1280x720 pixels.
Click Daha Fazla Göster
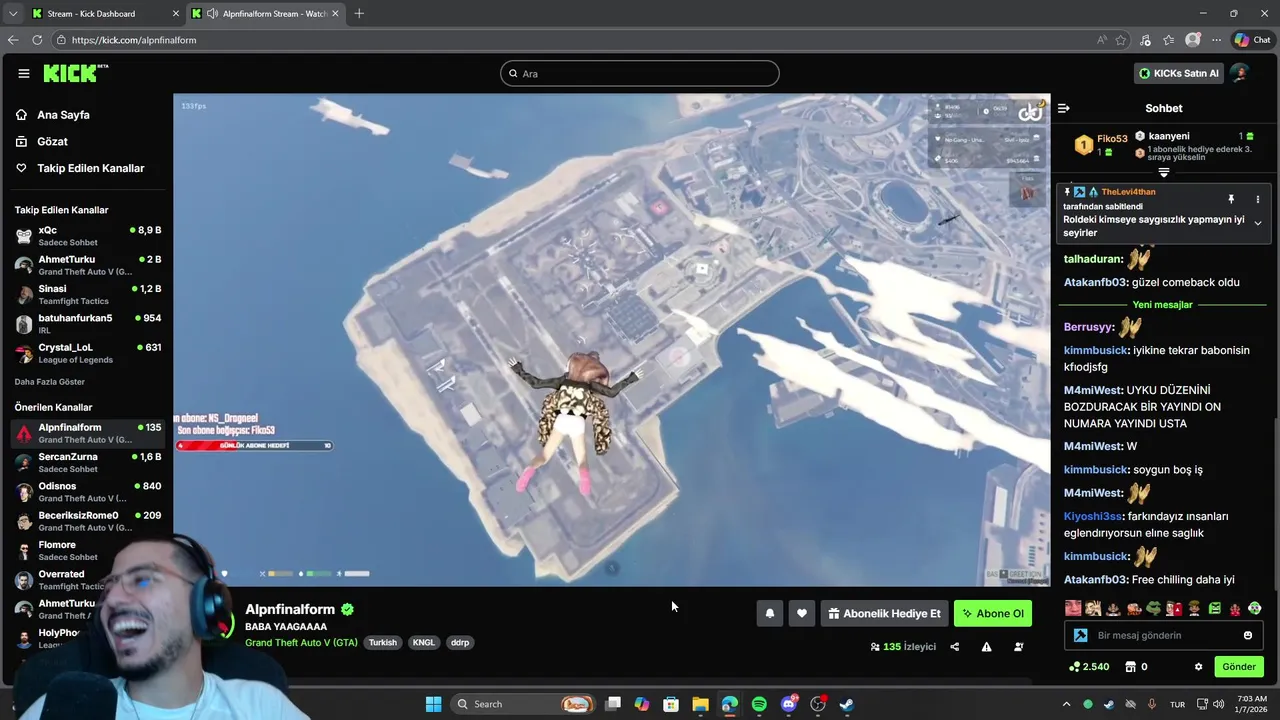coord(50,382)
